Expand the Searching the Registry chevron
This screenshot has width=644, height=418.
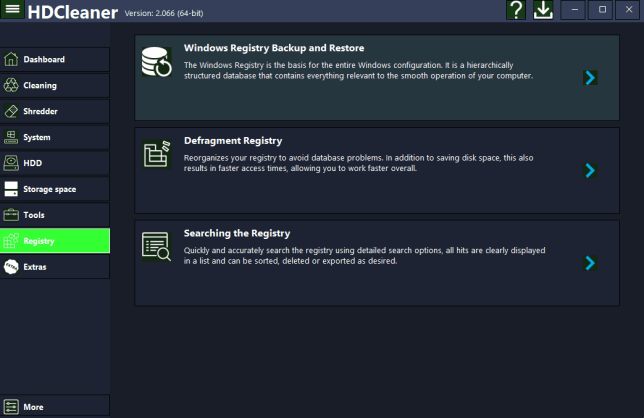[591, 263]
